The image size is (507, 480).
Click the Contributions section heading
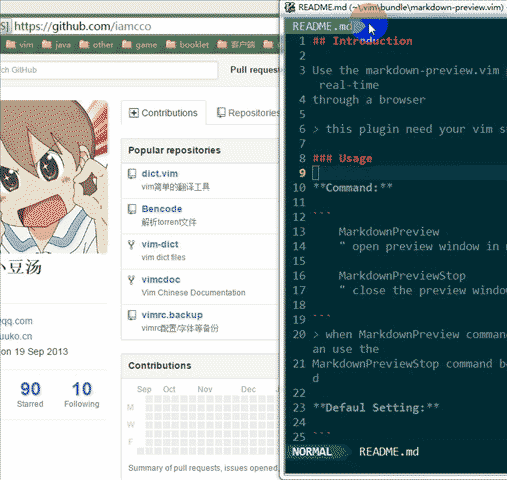[160, 366]
